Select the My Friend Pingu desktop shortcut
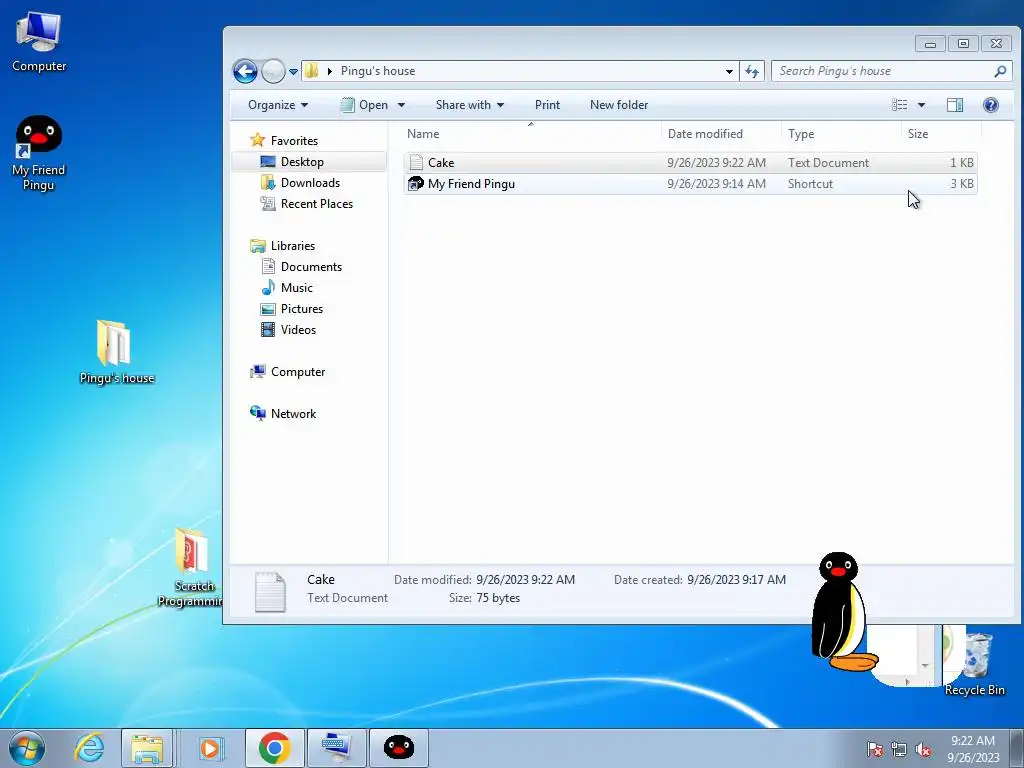This screenshot has width=1024, height=768. 39,153
